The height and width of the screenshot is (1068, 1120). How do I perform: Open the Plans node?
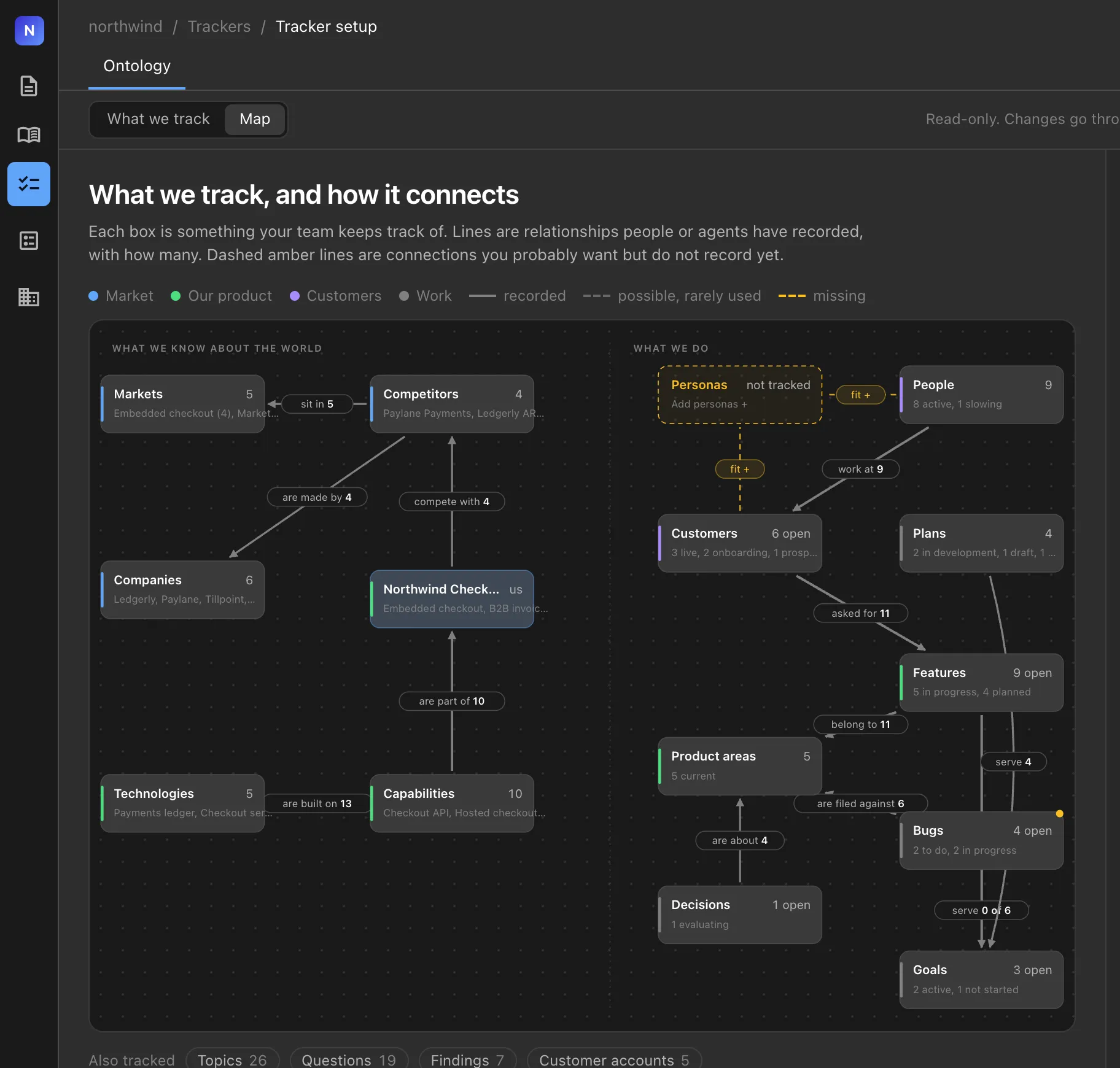(982, 543)
